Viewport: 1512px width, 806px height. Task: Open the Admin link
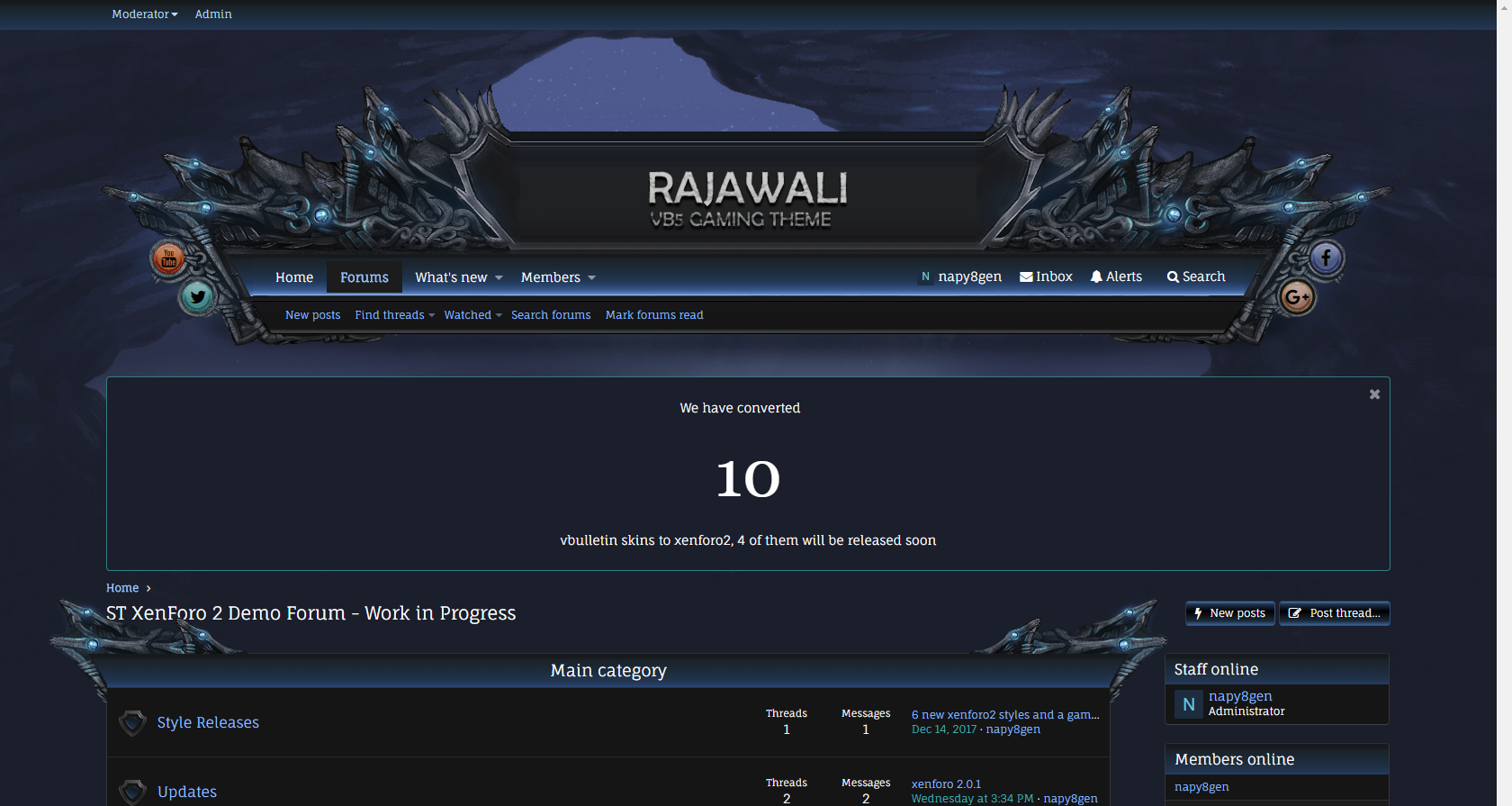[x=213, y=14]
